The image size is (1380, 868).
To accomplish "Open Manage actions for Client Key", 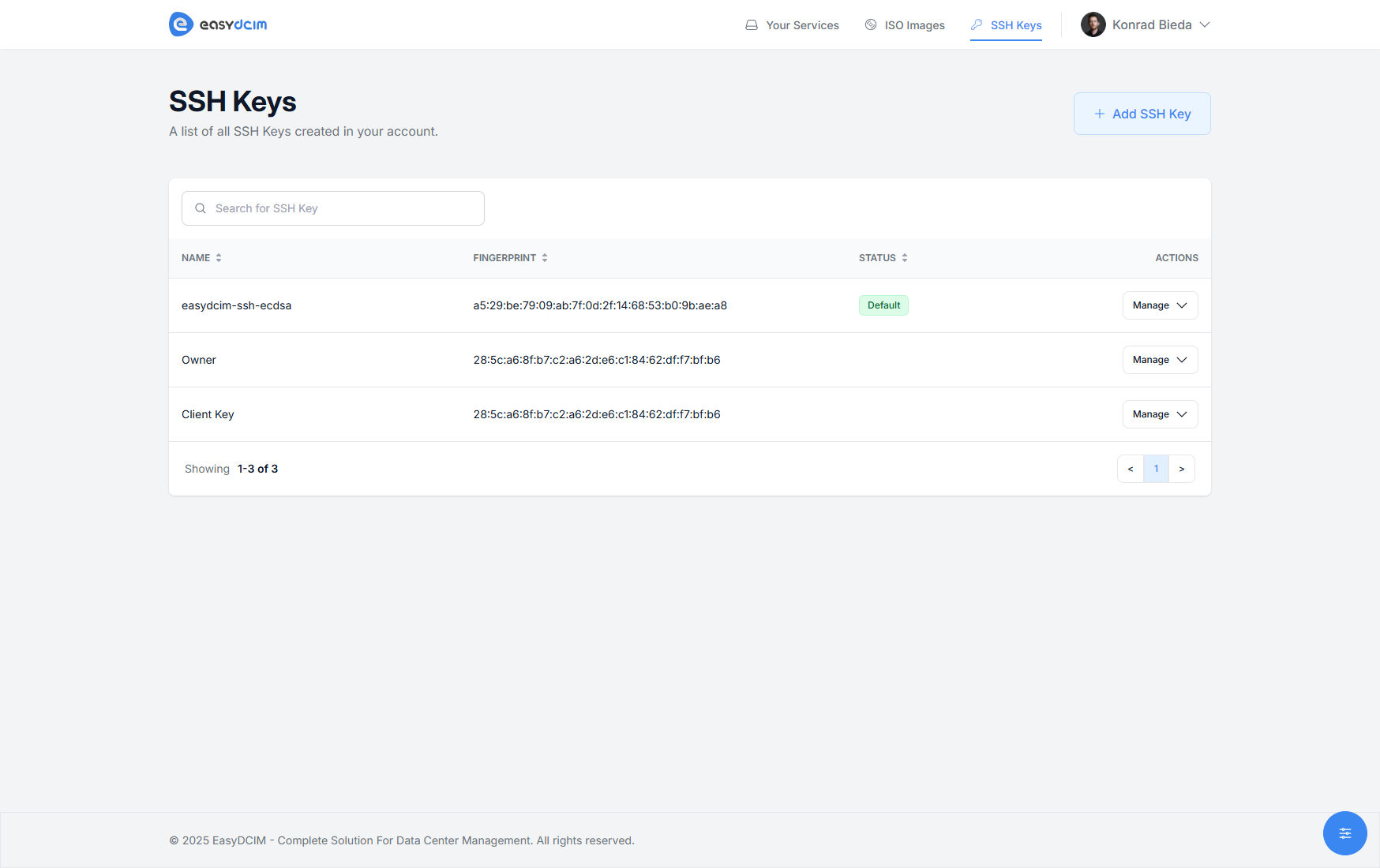I will [1160, 414].
